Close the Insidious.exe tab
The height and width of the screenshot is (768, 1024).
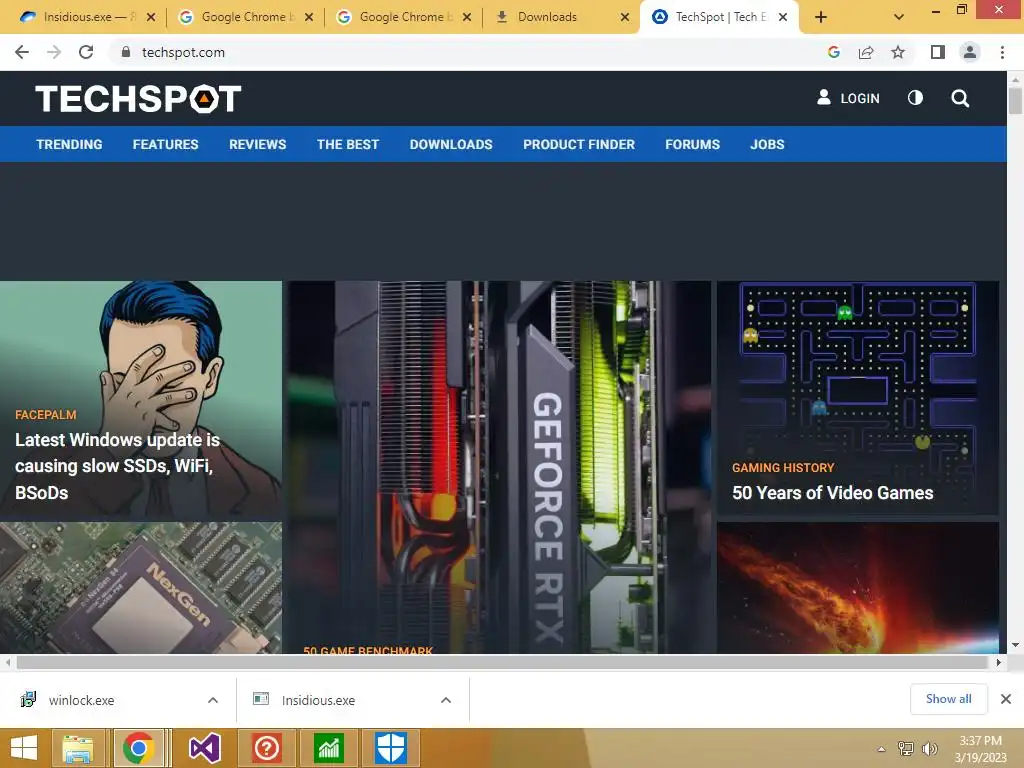[x=151, y=18]
